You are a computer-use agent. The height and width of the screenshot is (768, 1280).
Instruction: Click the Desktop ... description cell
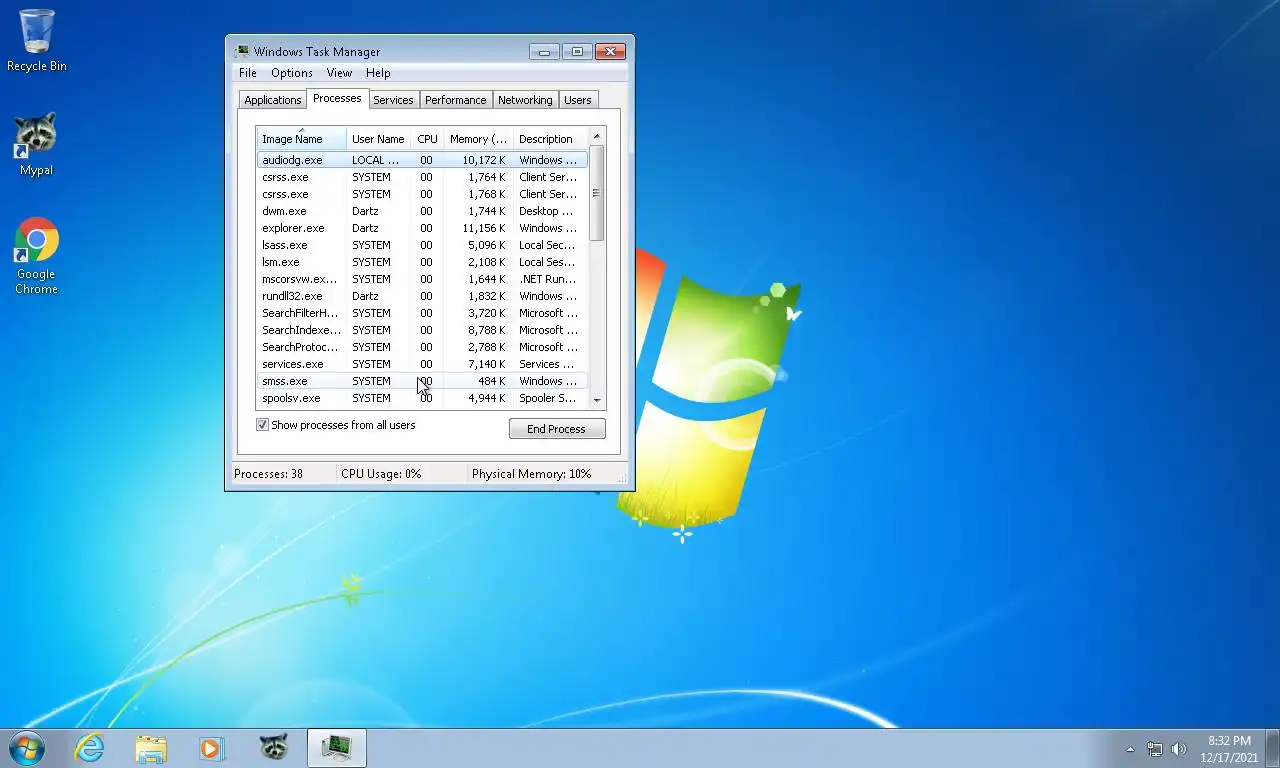(546, 211)
